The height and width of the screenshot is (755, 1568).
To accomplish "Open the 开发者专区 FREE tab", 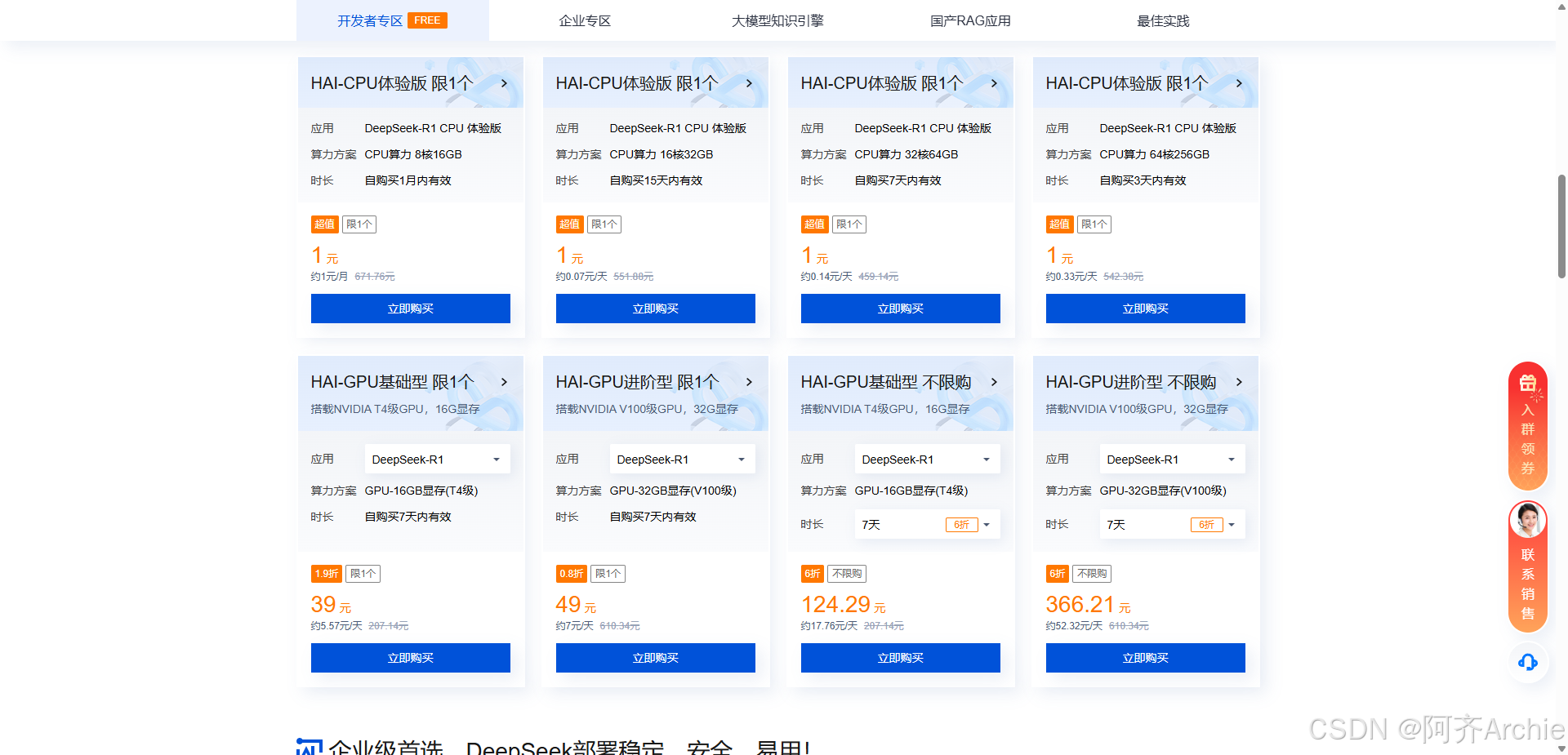I will point(392,20).
